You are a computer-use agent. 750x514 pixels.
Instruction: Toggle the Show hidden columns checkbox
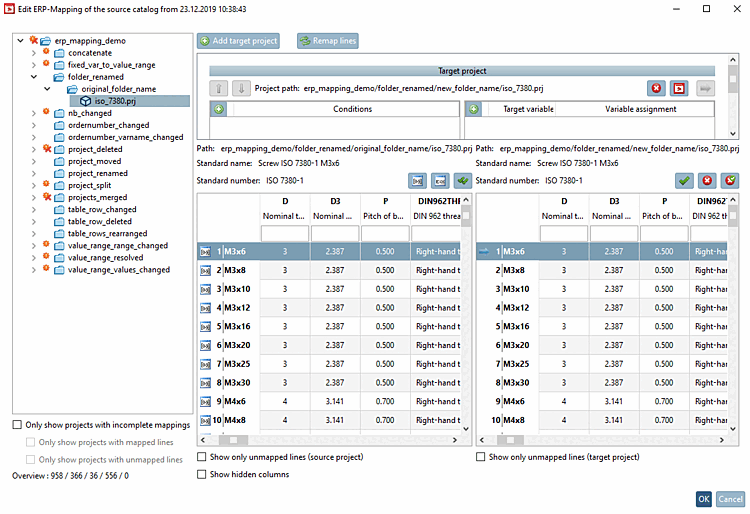coord(203,474)
